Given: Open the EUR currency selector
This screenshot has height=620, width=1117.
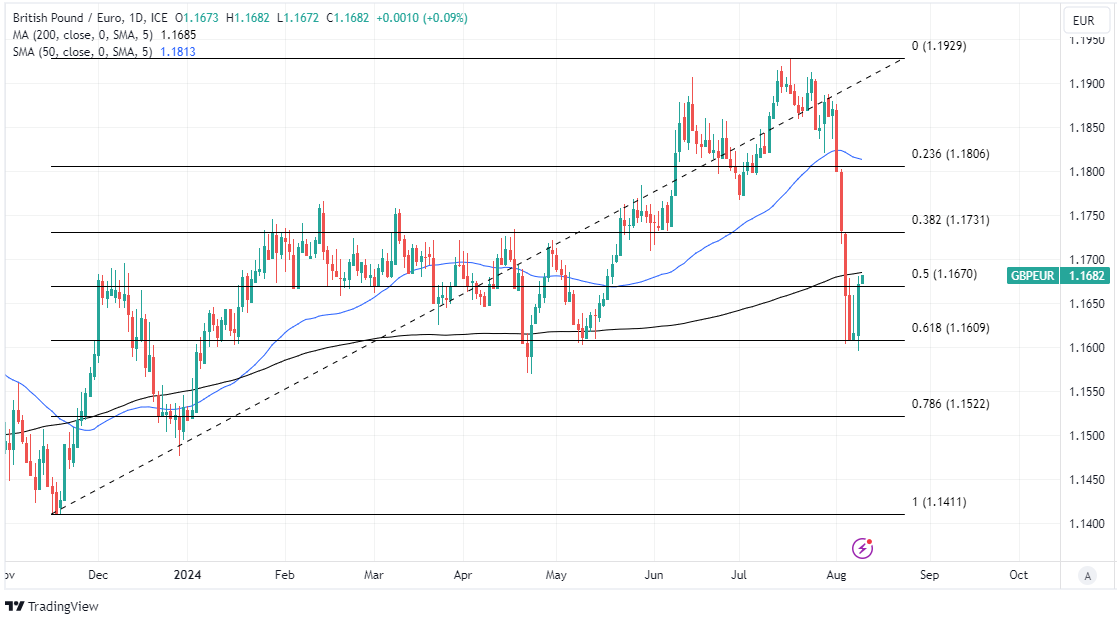Looking at the screenshot, I should [x=1083, y=20].
